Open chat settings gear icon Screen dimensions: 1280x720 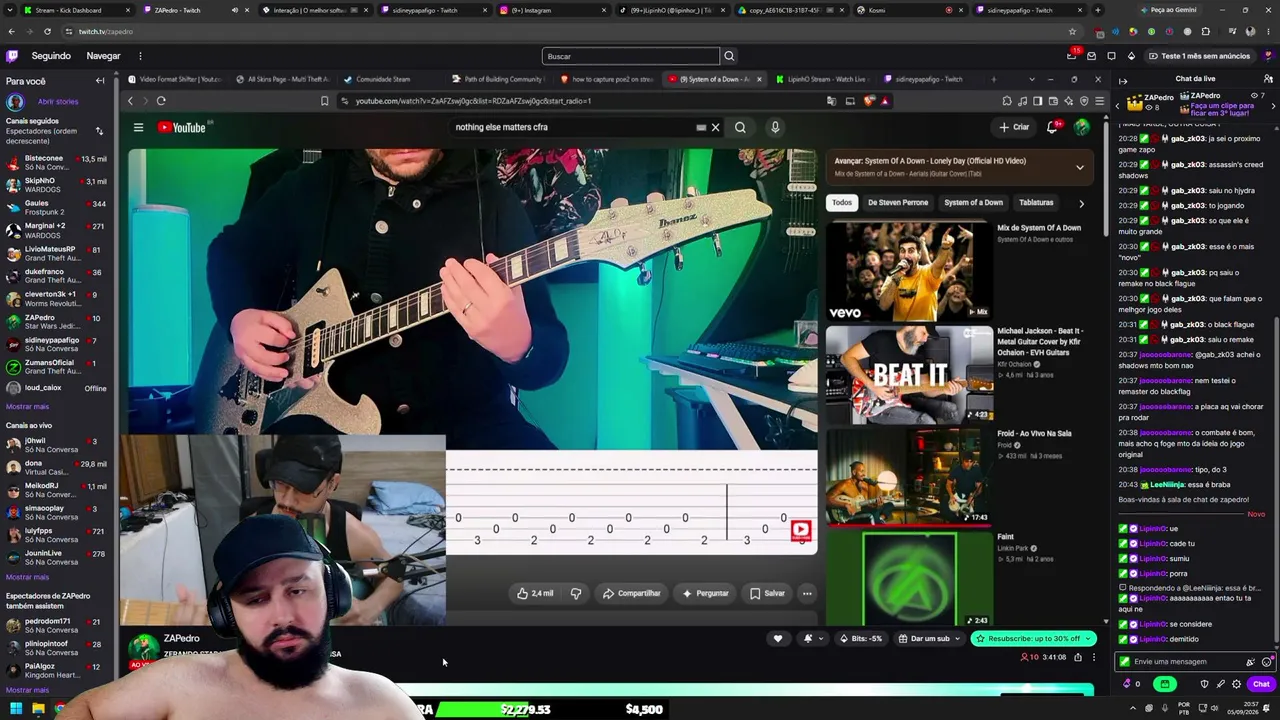click(x=1236, y=684)
